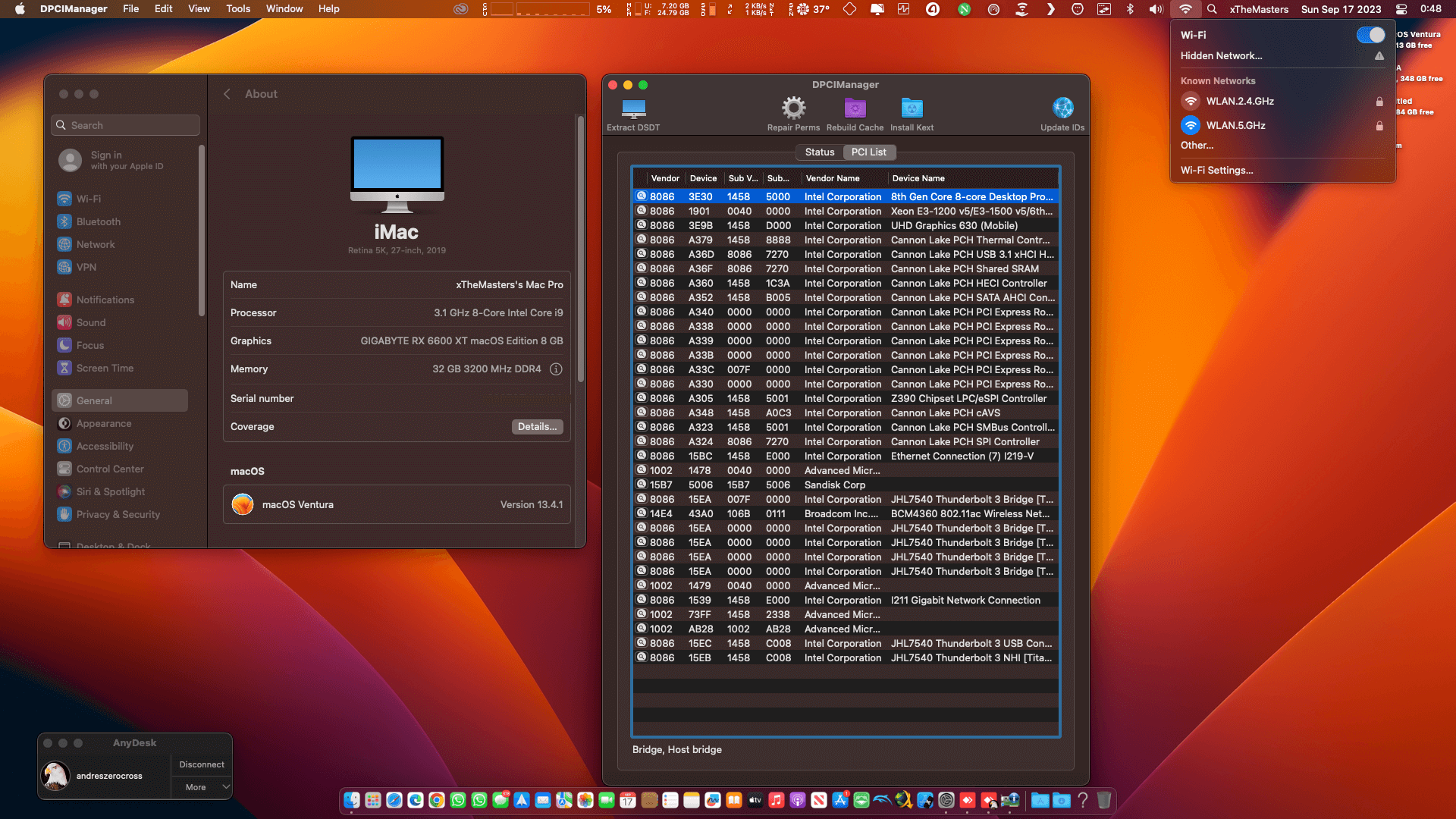1456x819 pixels.
Task: Click the Bluetooth icon in menu bar
Action: (x=1130, y=9)
